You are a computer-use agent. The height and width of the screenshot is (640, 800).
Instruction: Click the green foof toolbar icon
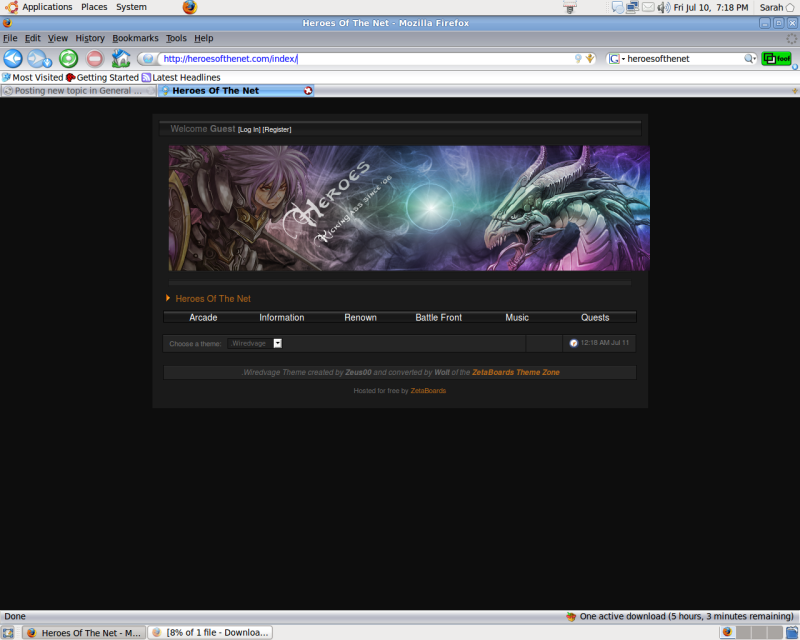[x=776, y=59]
